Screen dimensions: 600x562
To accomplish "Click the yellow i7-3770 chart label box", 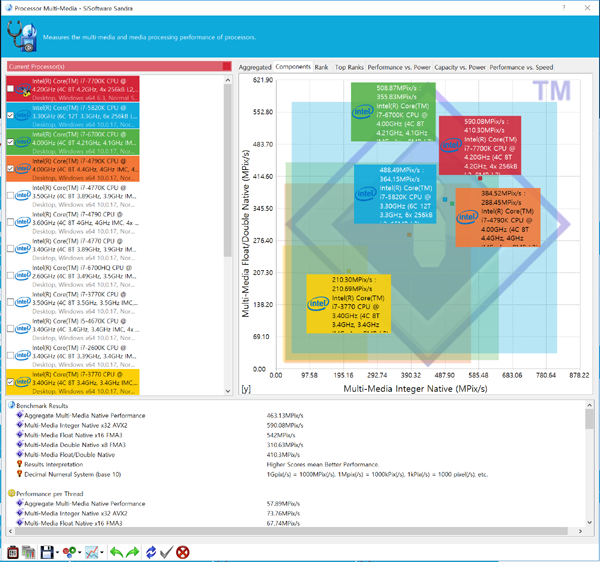I will (349, 303).
